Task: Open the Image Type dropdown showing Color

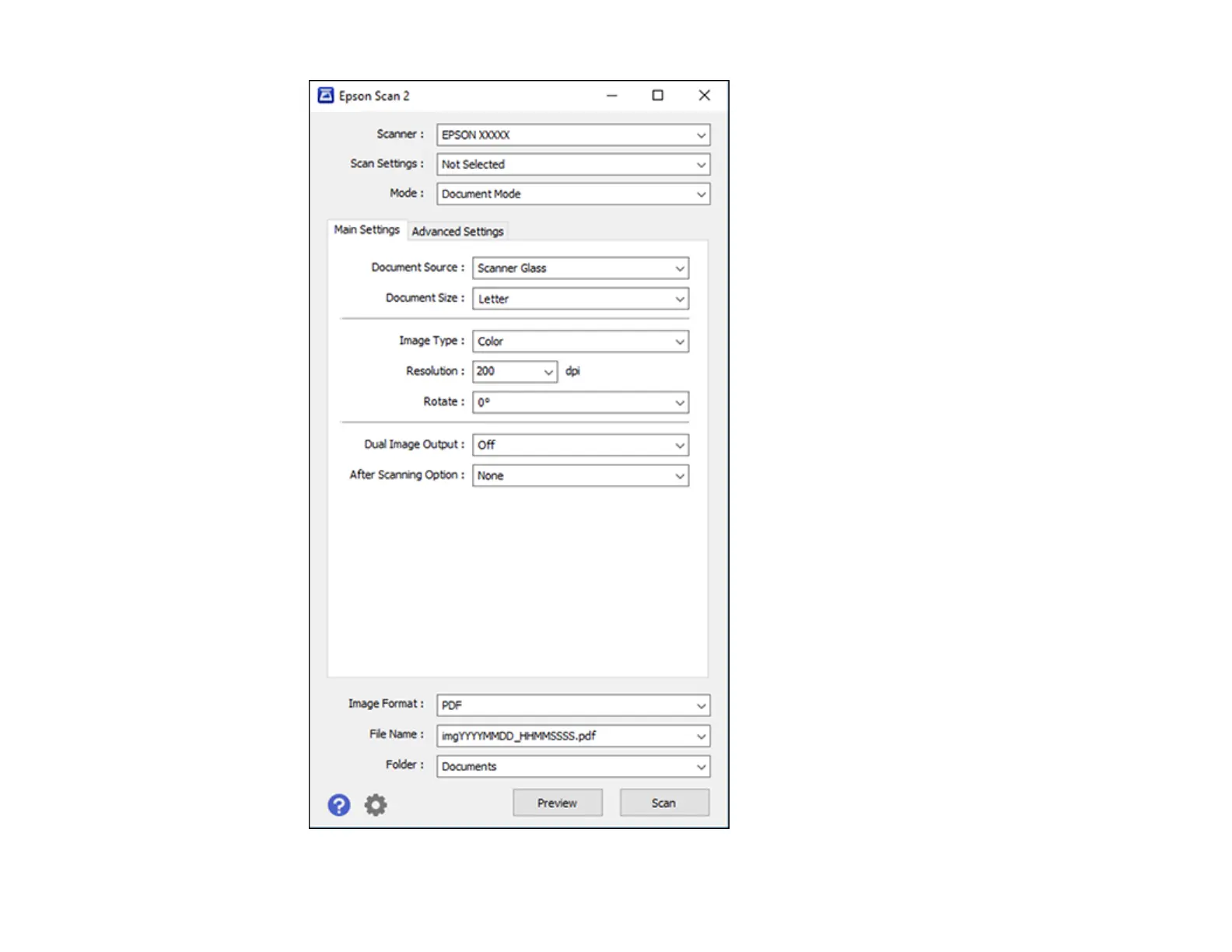Action: coord(580,341)
